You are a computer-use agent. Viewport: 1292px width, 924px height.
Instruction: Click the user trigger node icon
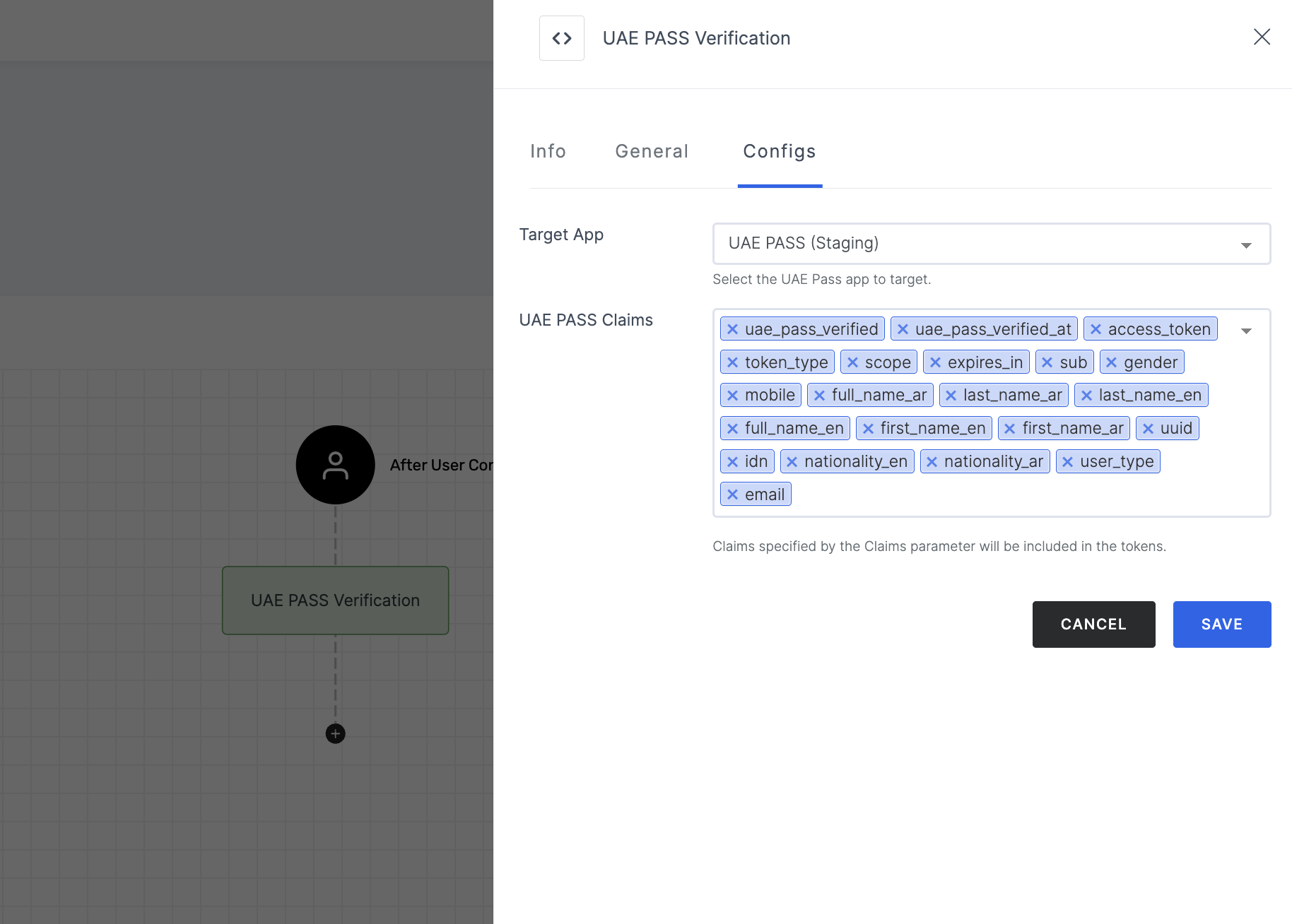[335, 465]
